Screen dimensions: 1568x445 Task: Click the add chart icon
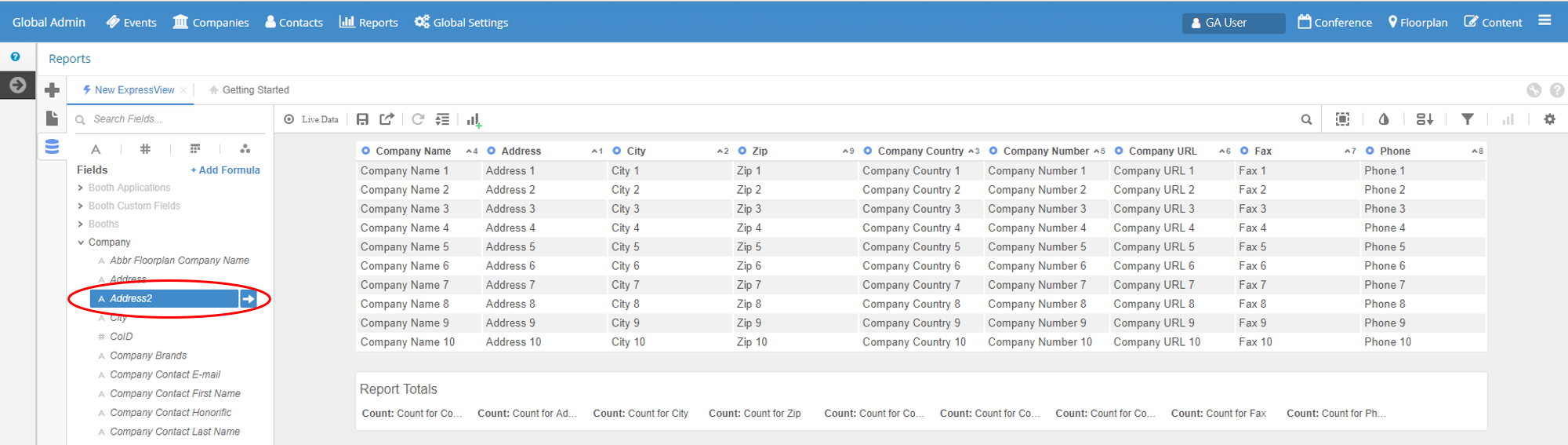click(474, 120)
